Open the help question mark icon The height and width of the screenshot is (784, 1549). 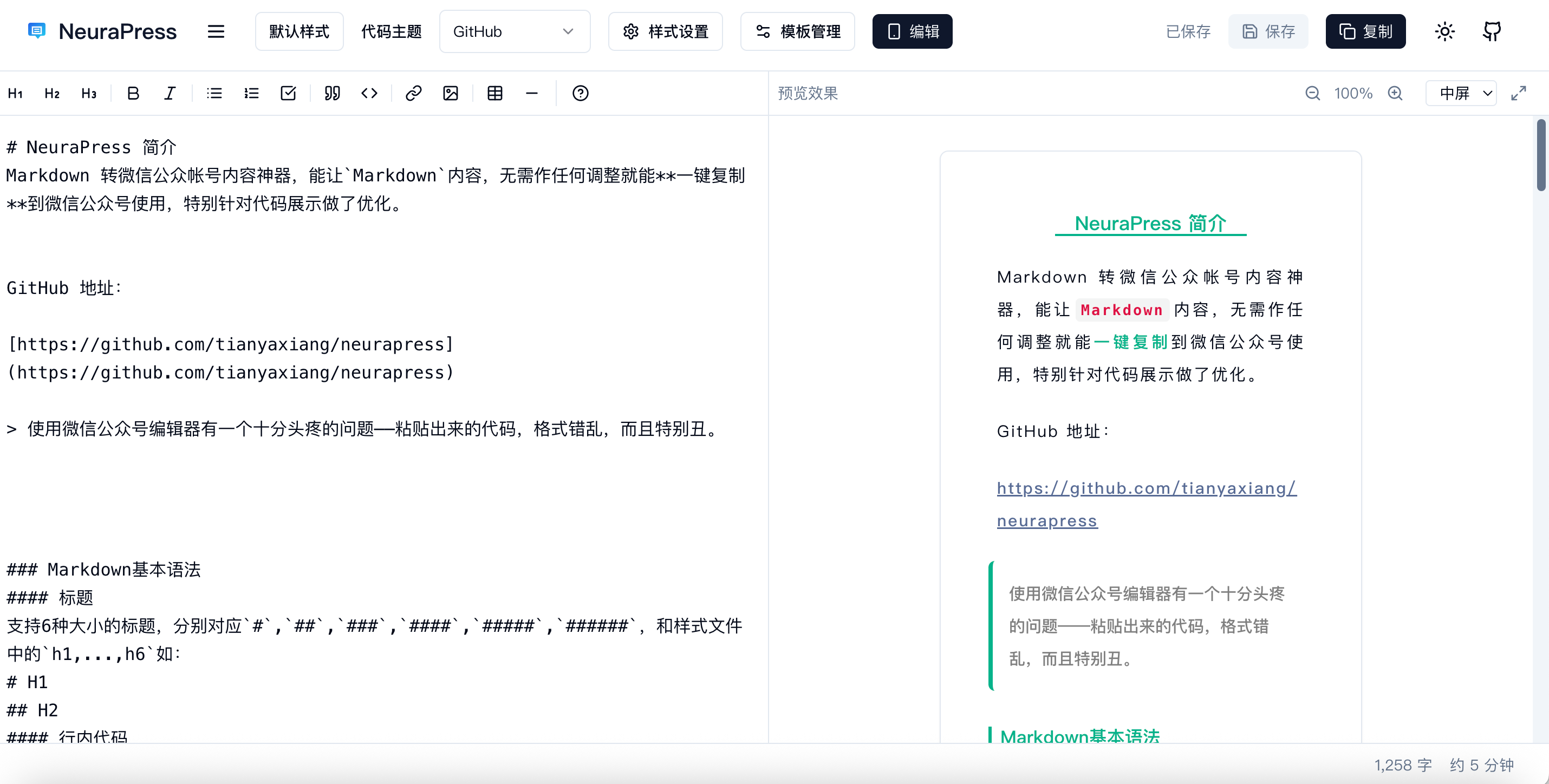[580, 93]
